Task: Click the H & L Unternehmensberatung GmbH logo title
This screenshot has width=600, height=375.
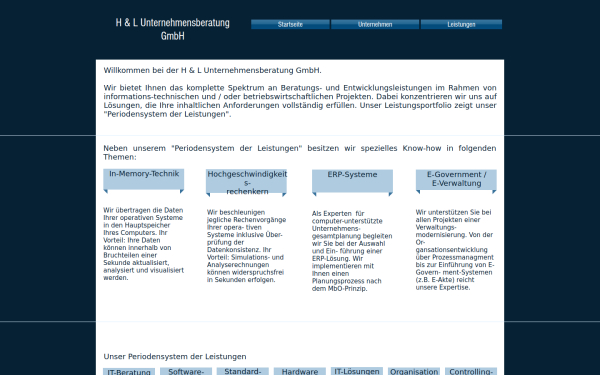Action: click(x=173, y=29)
